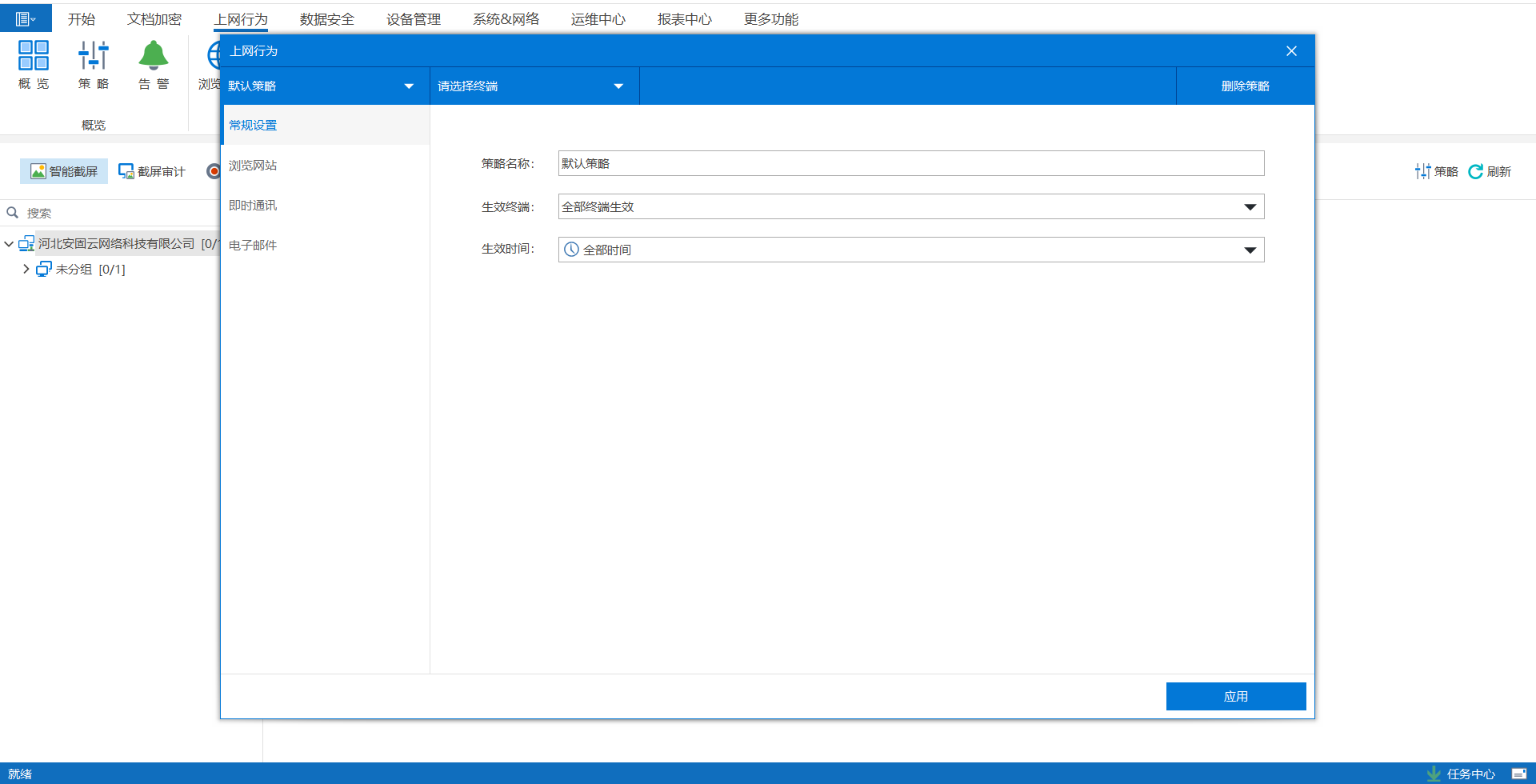Switch to the 数据安全 ribbon tab

326,19
